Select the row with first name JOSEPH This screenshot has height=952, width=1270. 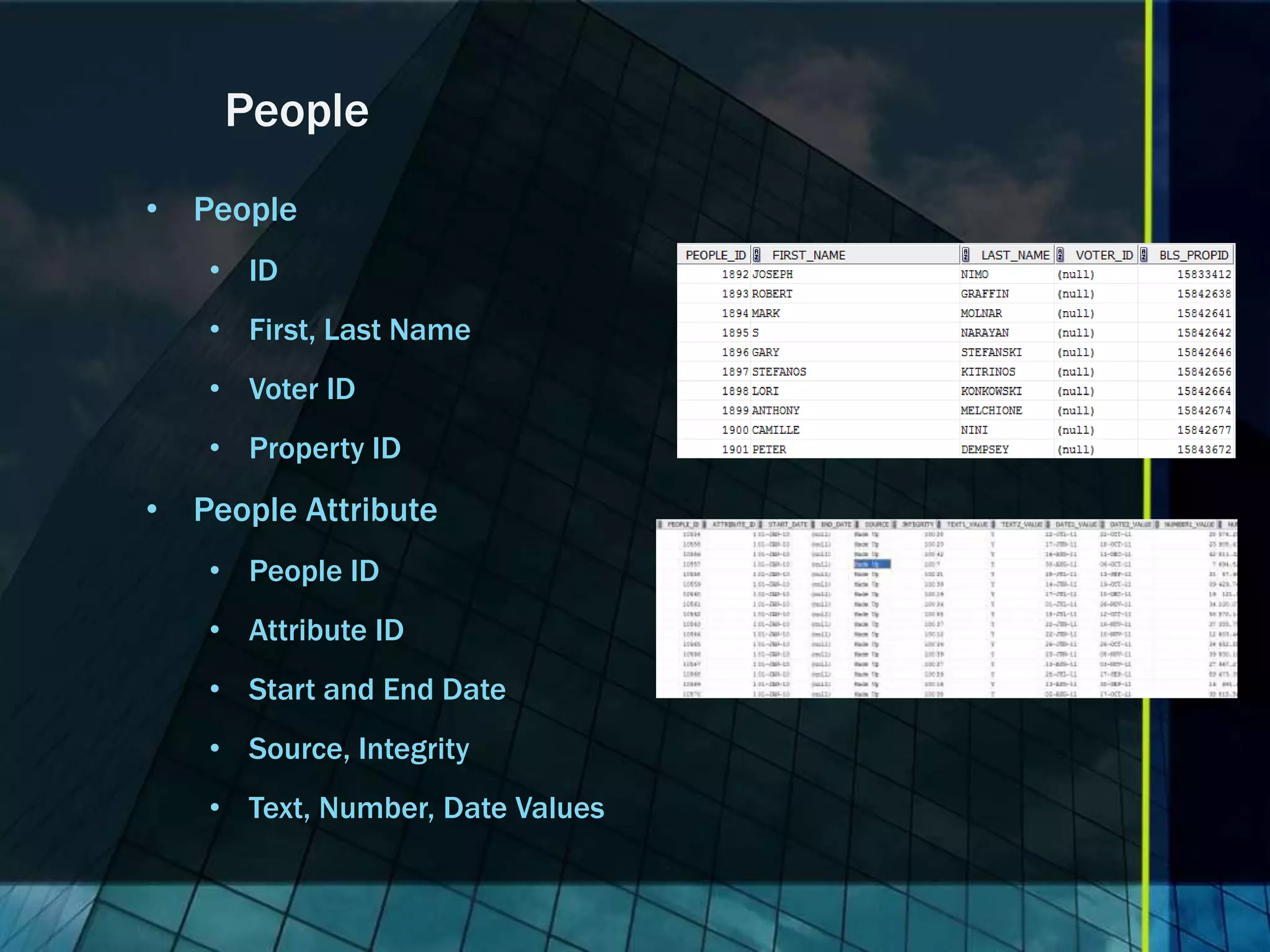[x=772, y=274]
